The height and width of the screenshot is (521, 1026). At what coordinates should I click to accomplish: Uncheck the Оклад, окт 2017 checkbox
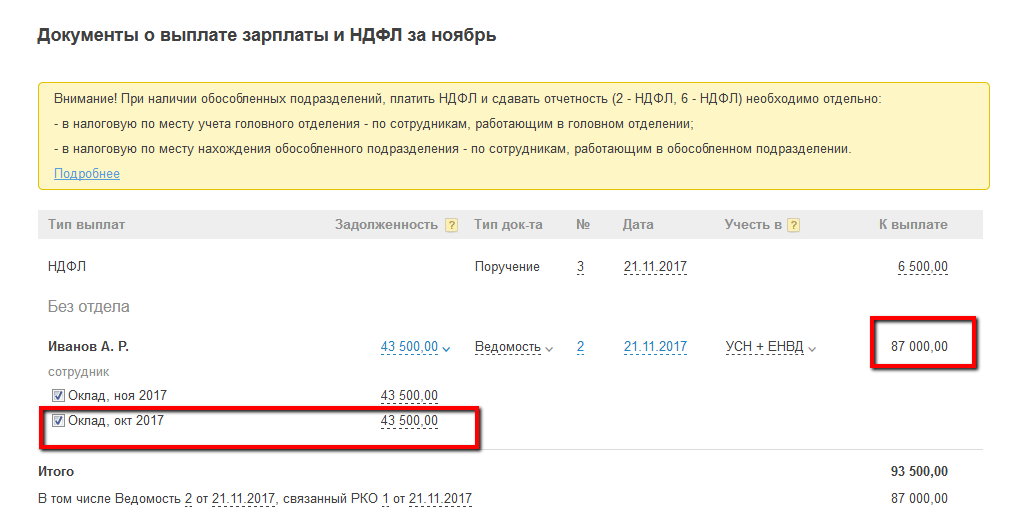pos(58,421)
